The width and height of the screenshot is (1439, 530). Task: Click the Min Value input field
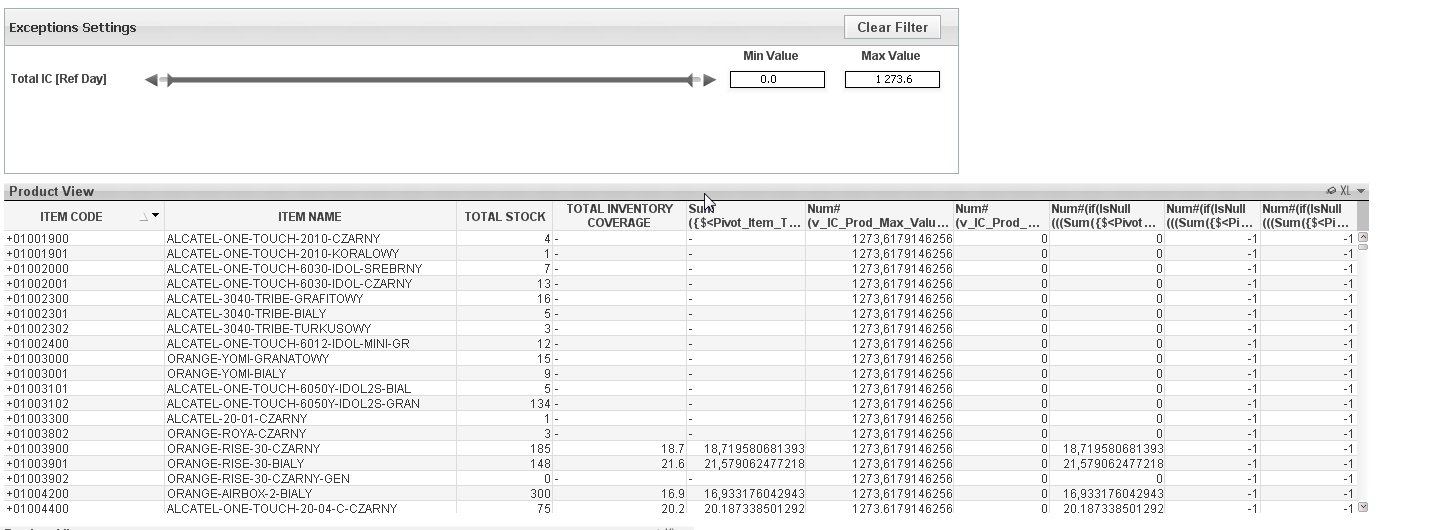[x=777, y=80]
